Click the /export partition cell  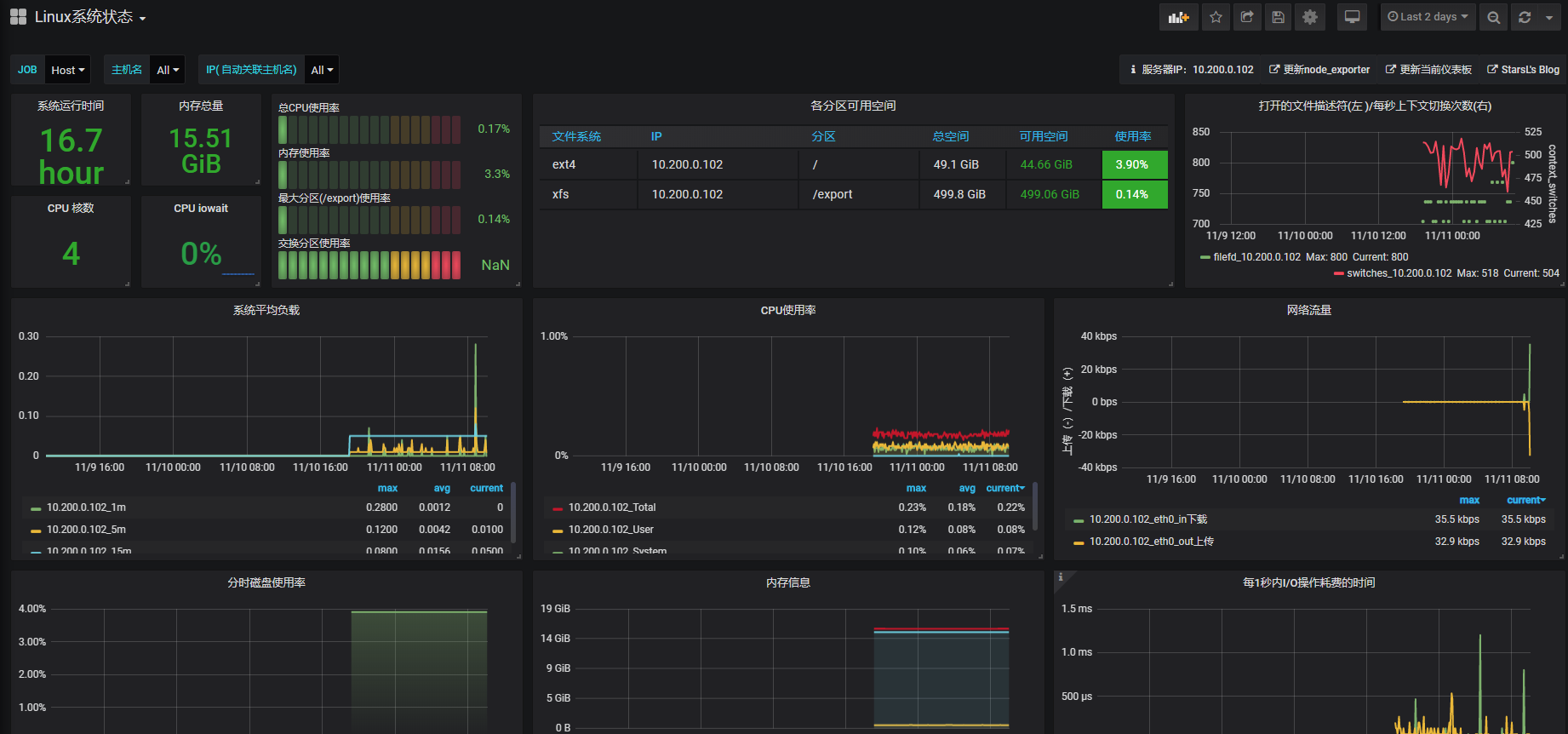[859, 194]
